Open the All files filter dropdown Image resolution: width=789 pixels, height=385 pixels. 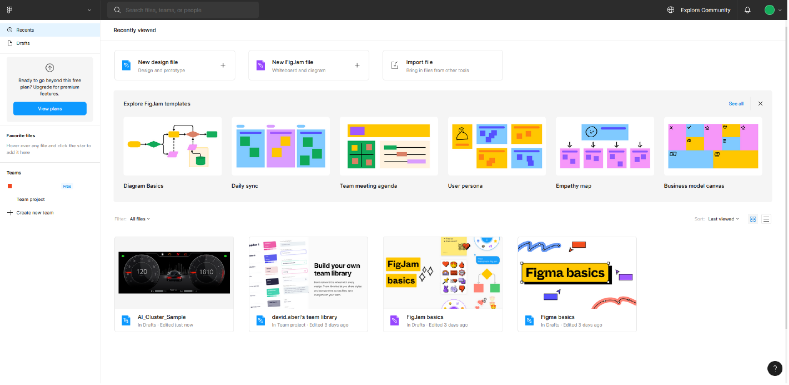point(140,219)
